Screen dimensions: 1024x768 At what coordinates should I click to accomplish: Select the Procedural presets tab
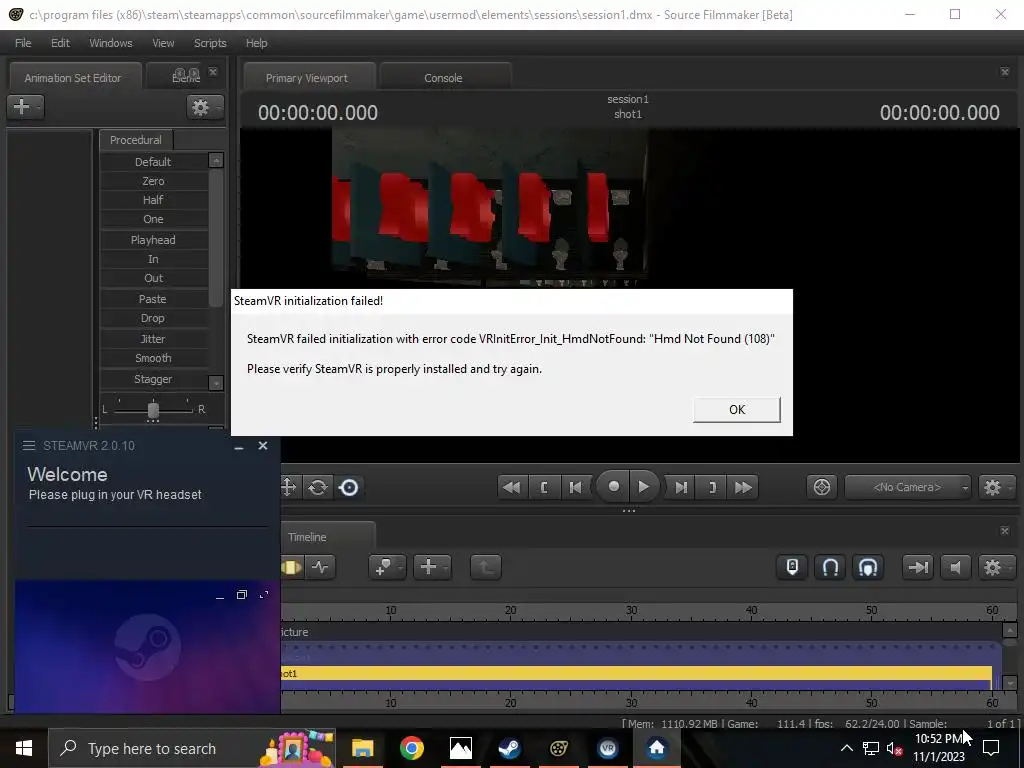click(x=136, y=140)
